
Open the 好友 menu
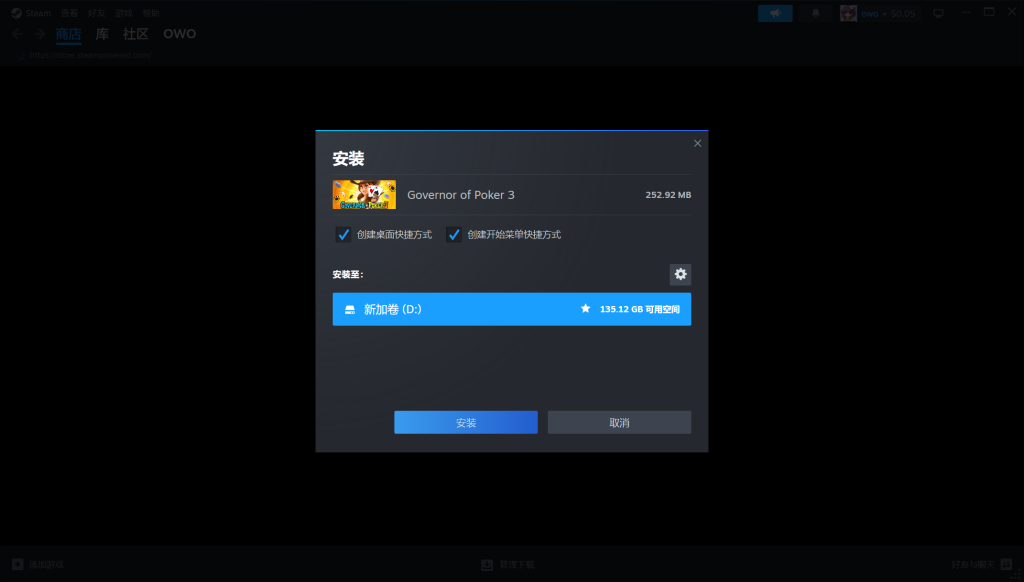(97, 13)
